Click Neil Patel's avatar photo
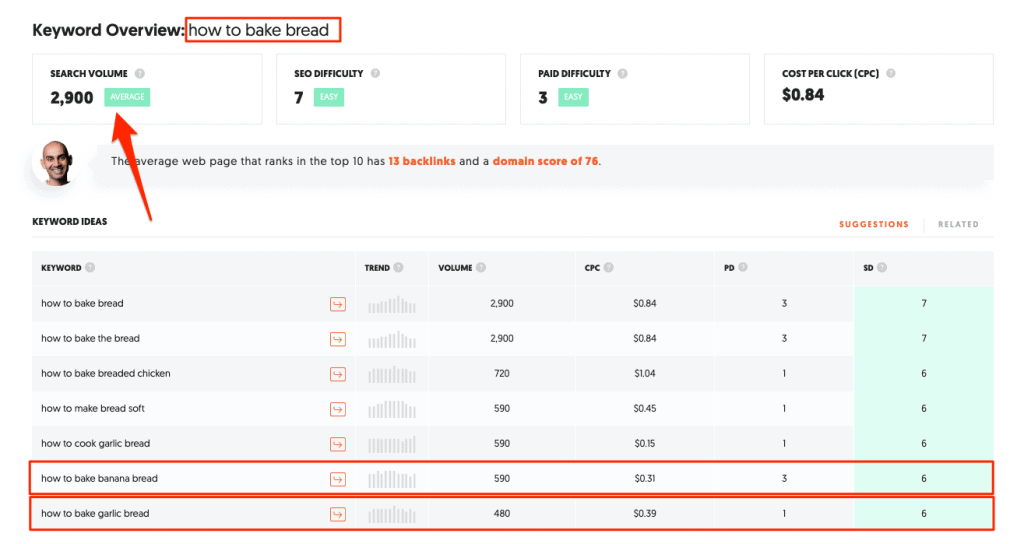1024x544 pixels. point(56,163)
